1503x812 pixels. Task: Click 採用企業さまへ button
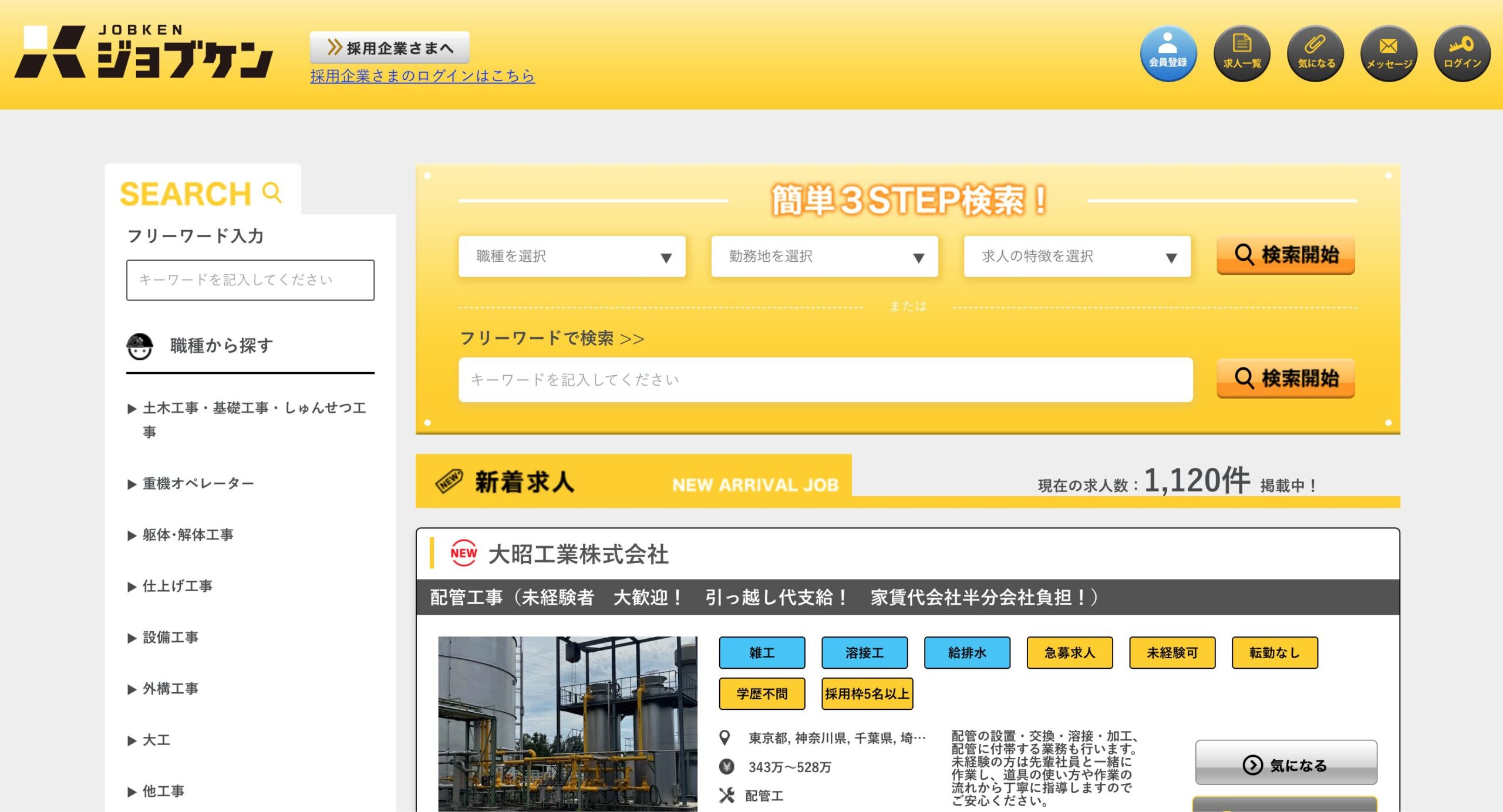click(x=390, y=48)
